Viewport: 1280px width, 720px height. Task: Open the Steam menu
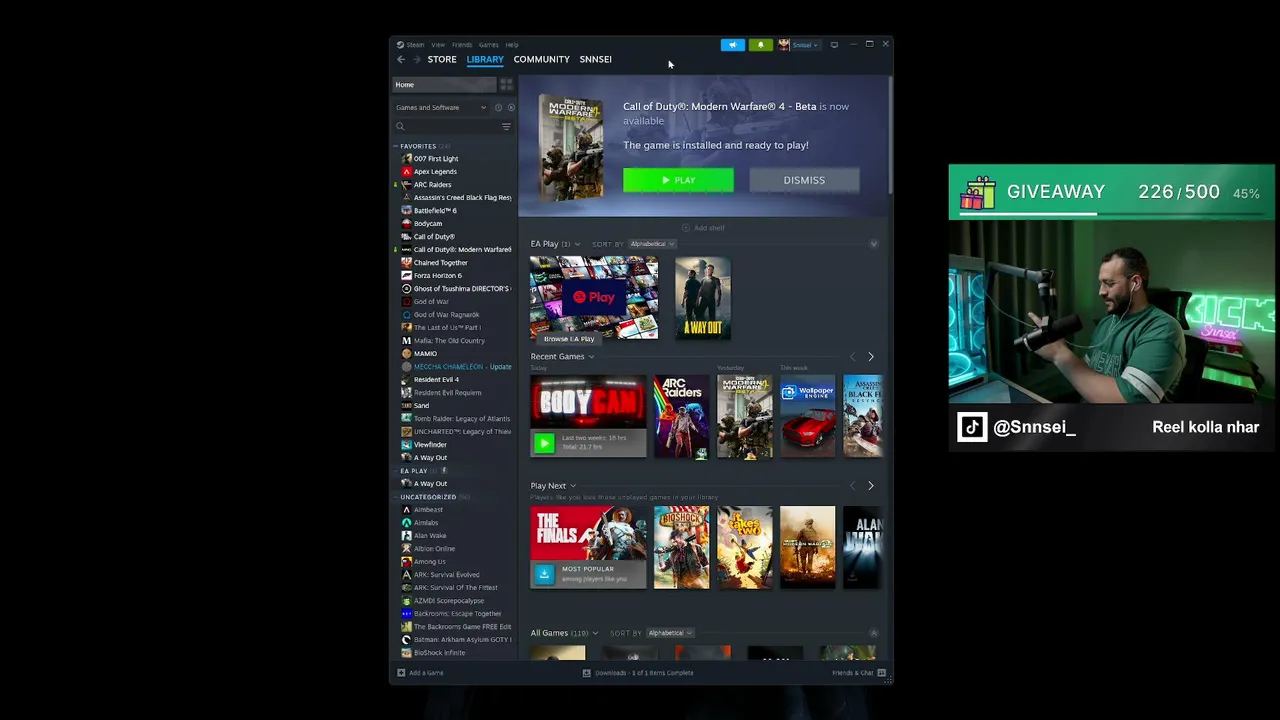[x=414, y=45]
